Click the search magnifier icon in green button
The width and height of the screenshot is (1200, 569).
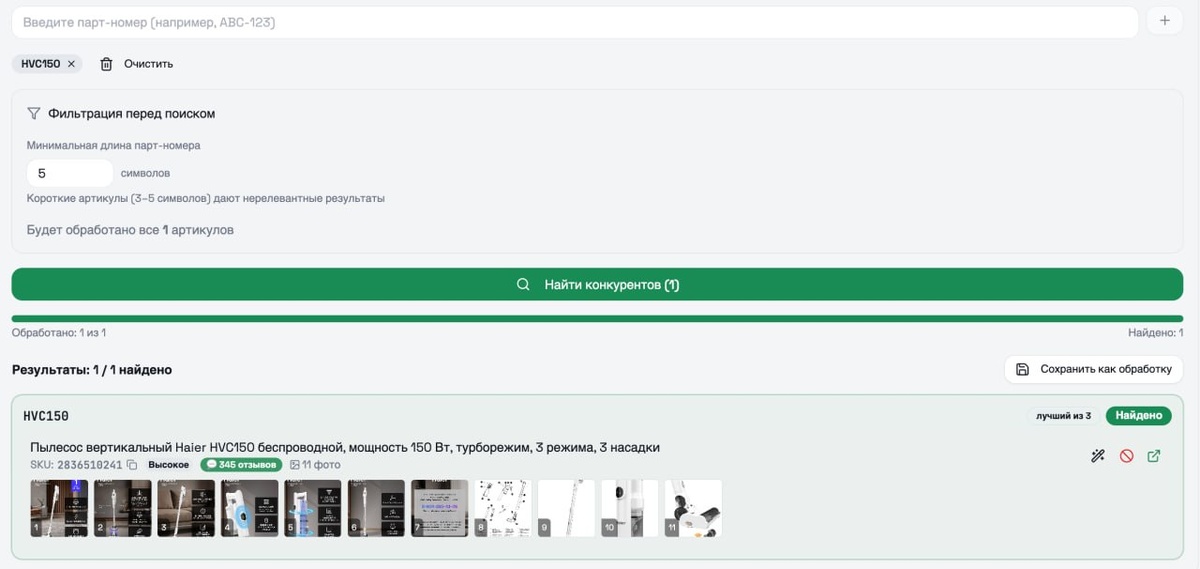click(523, 285)
